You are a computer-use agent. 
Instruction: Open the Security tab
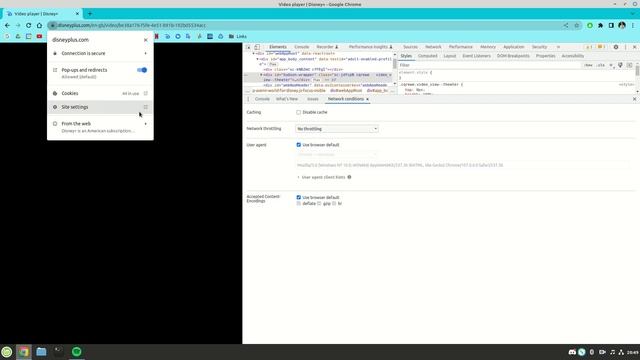(x=539, y=47)
